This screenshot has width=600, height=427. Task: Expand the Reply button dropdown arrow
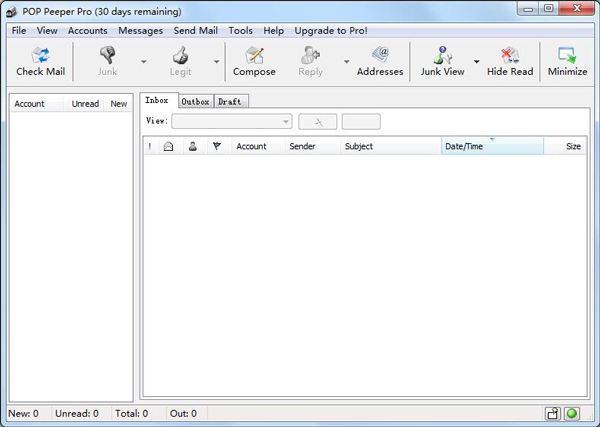point(346,62)
